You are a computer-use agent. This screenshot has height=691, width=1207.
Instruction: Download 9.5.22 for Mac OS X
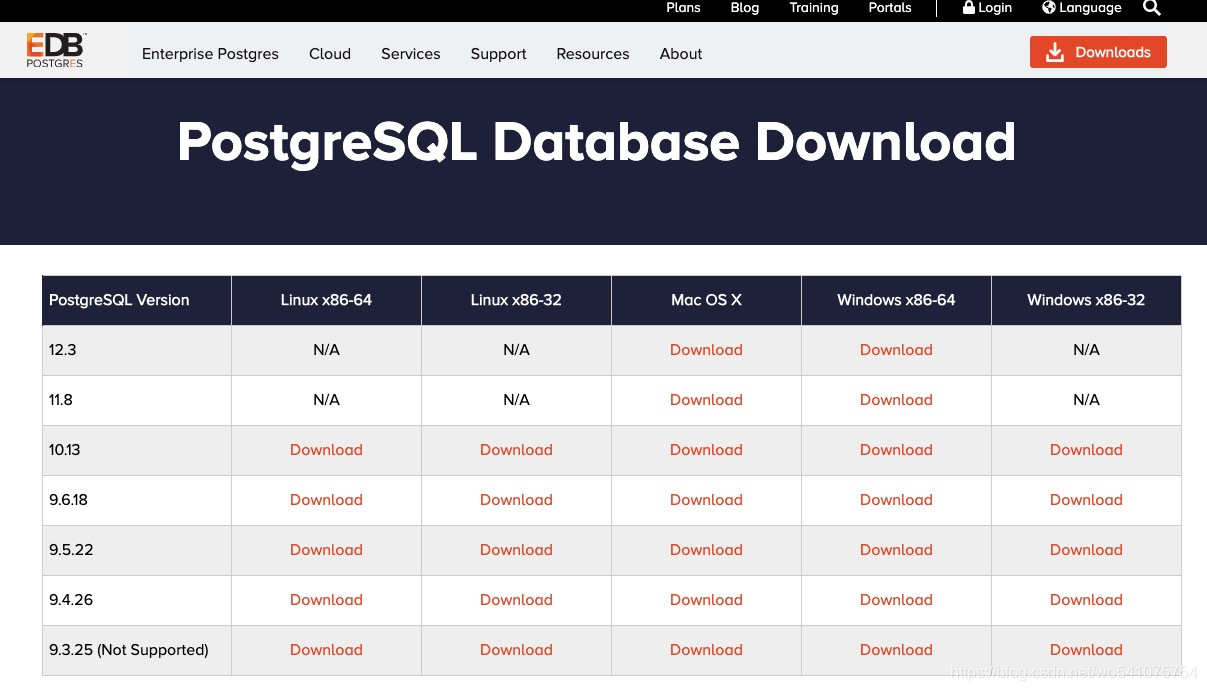click(706, 550)
